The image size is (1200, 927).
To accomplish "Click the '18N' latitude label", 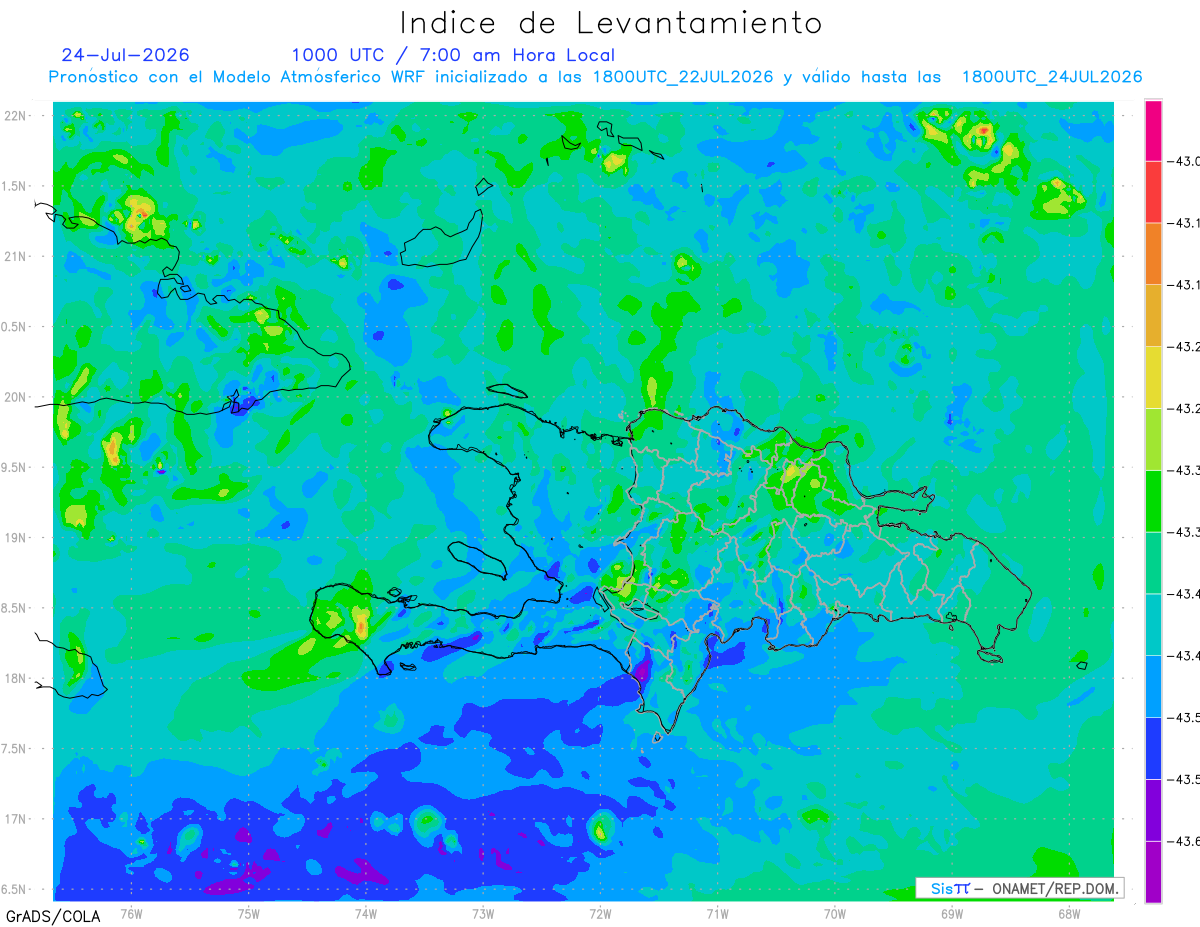I will click(17, 678).
